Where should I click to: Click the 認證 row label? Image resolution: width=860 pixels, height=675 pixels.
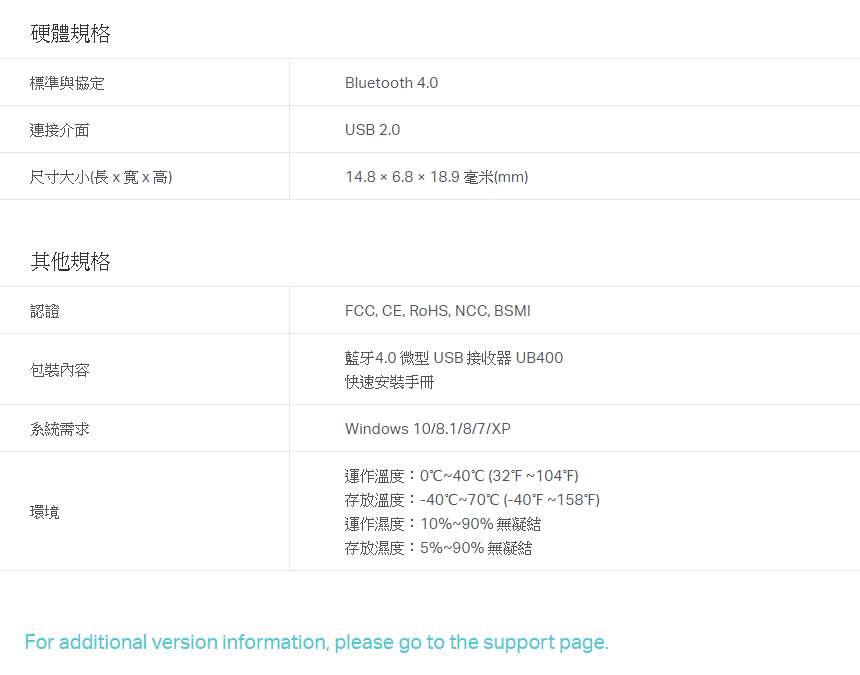click(44, 311)
